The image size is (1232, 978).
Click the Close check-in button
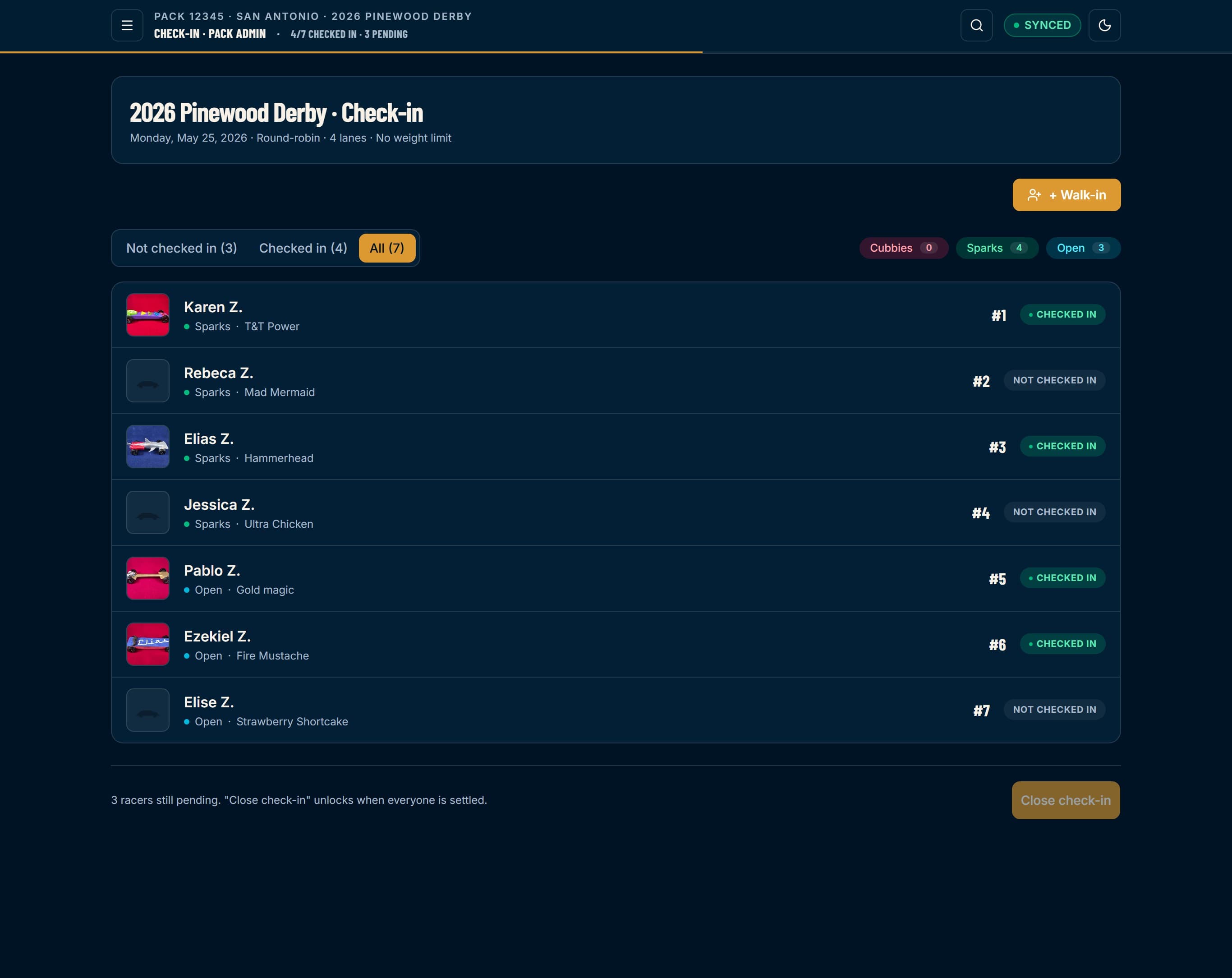pyautogui.click(x=1066, y=800)
